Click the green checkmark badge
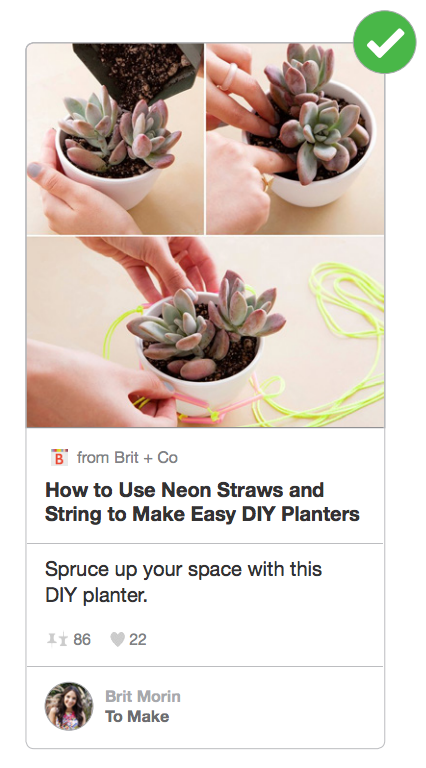This screenshot has height=768, width=426. pos(384,42)
